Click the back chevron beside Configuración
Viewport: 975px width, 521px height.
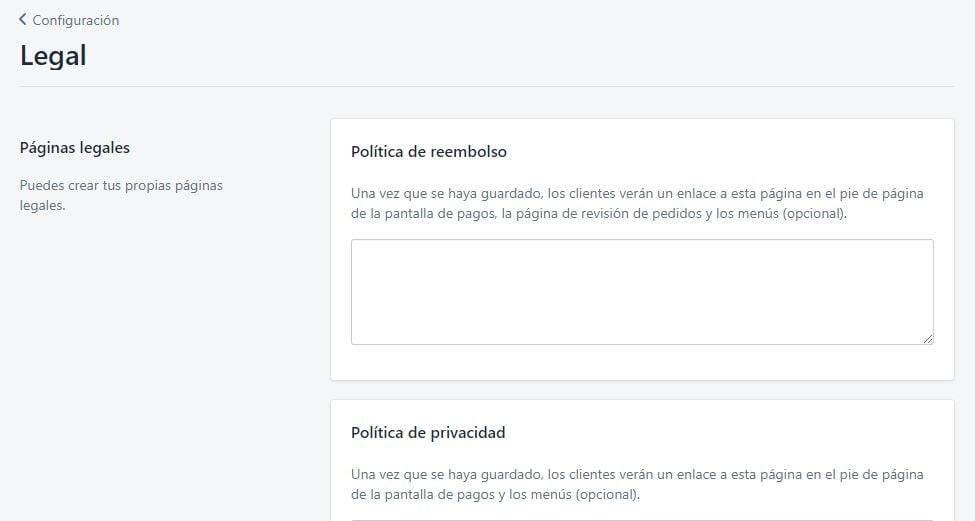pos(23,19)
